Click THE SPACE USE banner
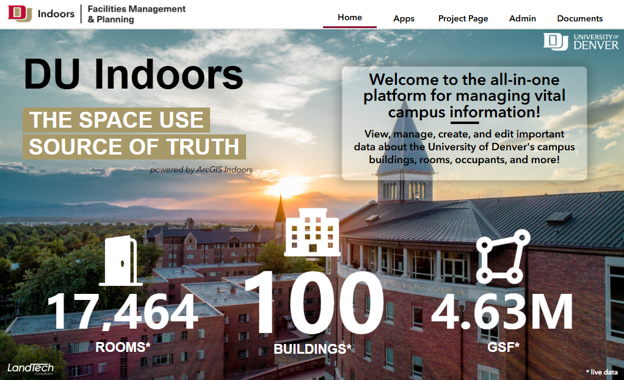This screenshot has width=624, height=380. pos(116,120)
